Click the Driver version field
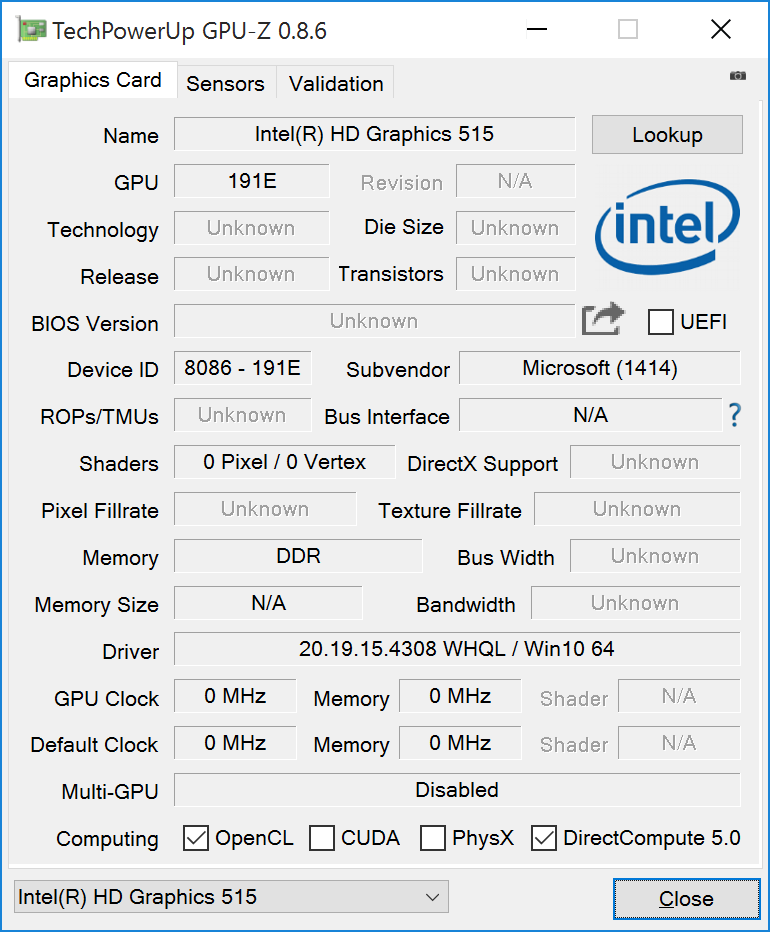 click(x=457, y=648)
